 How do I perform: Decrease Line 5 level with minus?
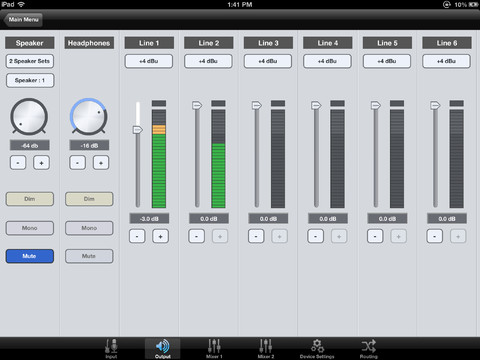(x=375, y=236)
